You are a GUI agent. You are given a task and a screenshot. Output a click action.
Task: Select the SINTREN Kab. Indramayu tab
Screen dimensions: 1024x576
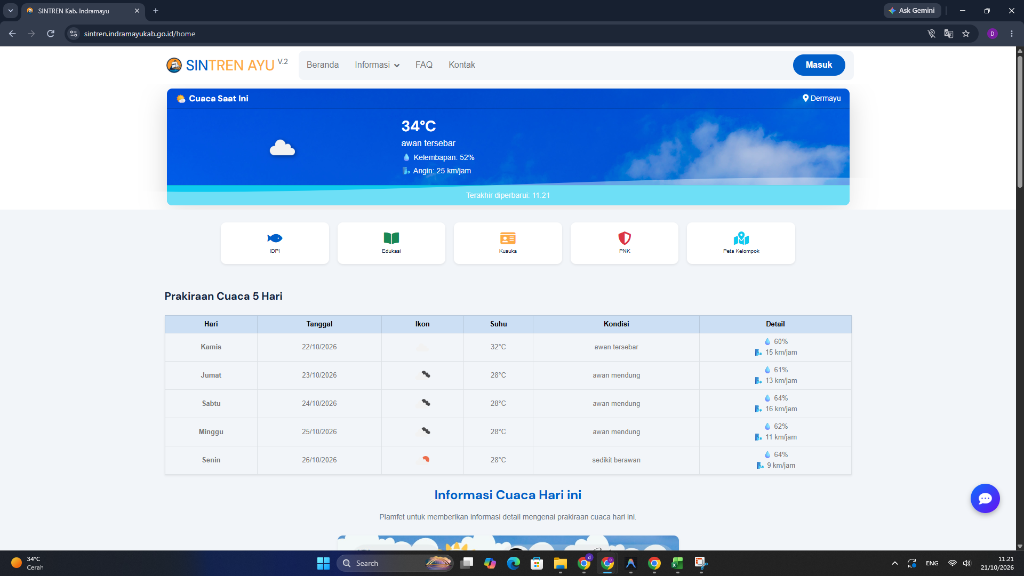pos(82,11)
